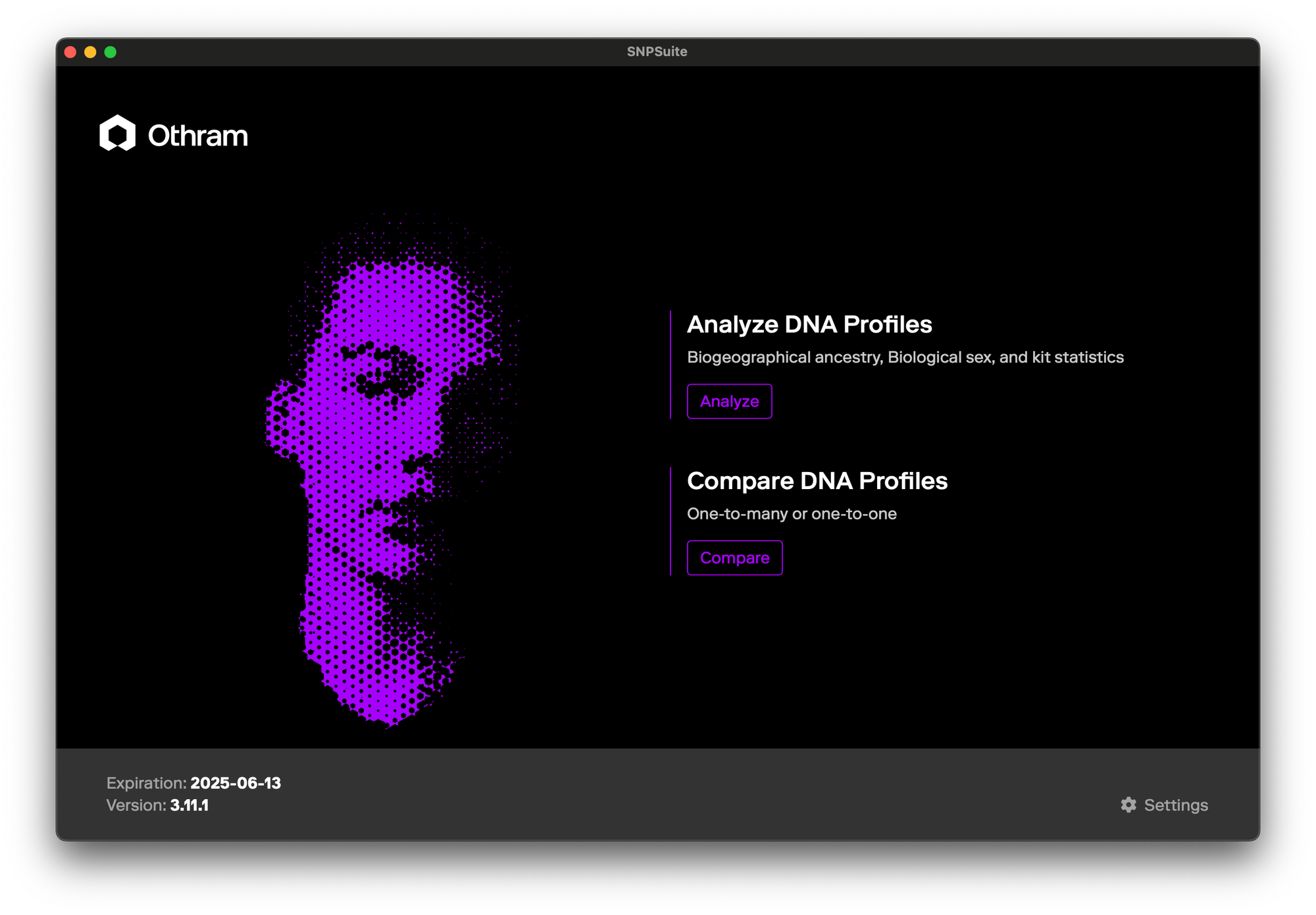Click the Biogeographical ancestry description text
The image size is (1316, 915).
point(905,357)
